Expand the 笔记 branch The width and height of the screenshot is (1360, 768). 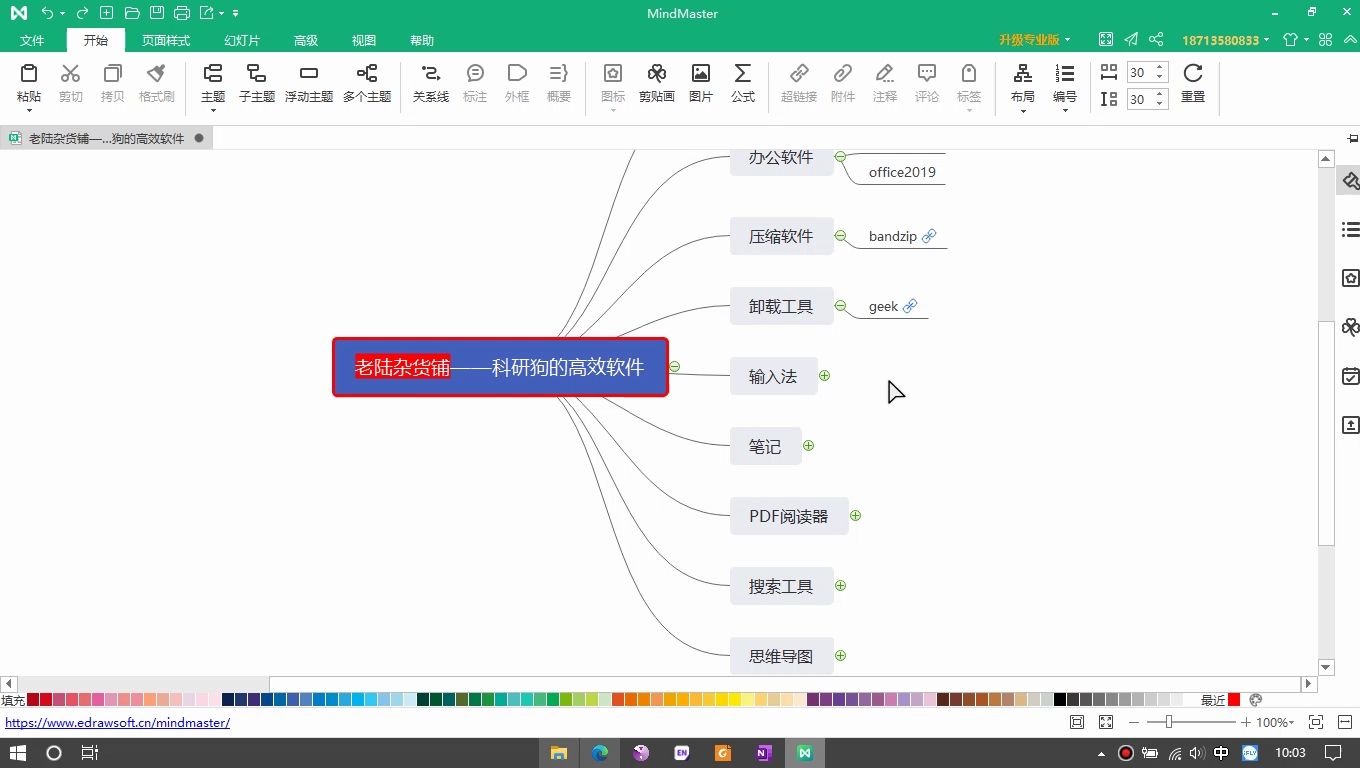(x=808, y=446)
